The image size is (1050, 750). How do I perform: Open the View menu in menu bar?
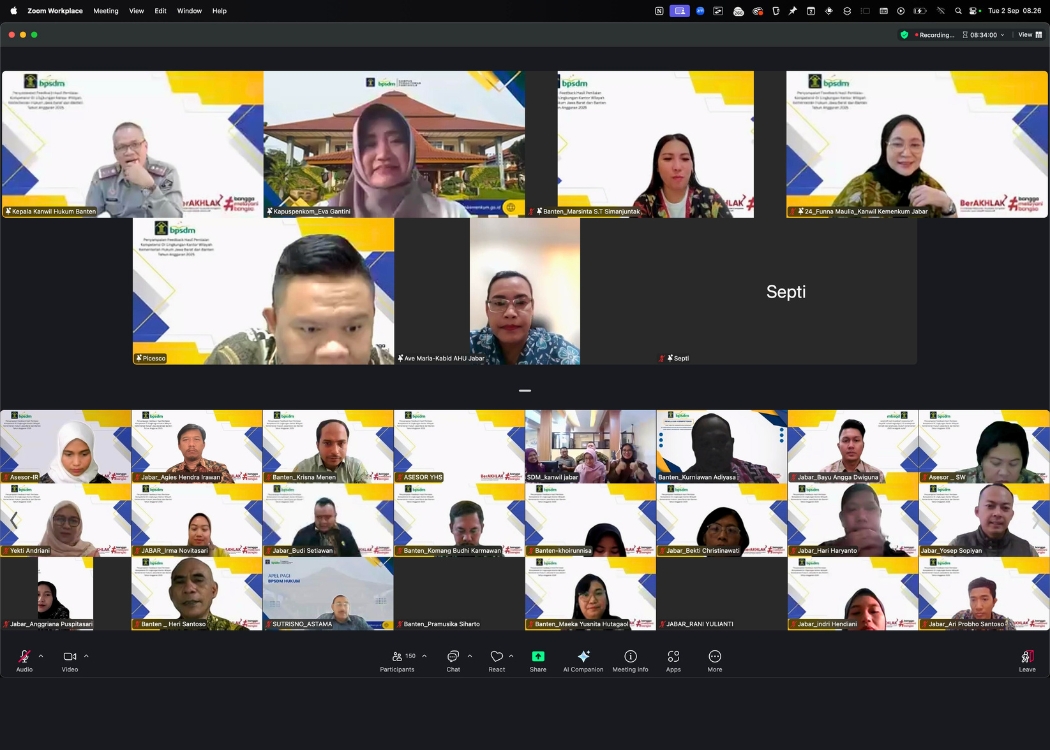coord(137,11)
